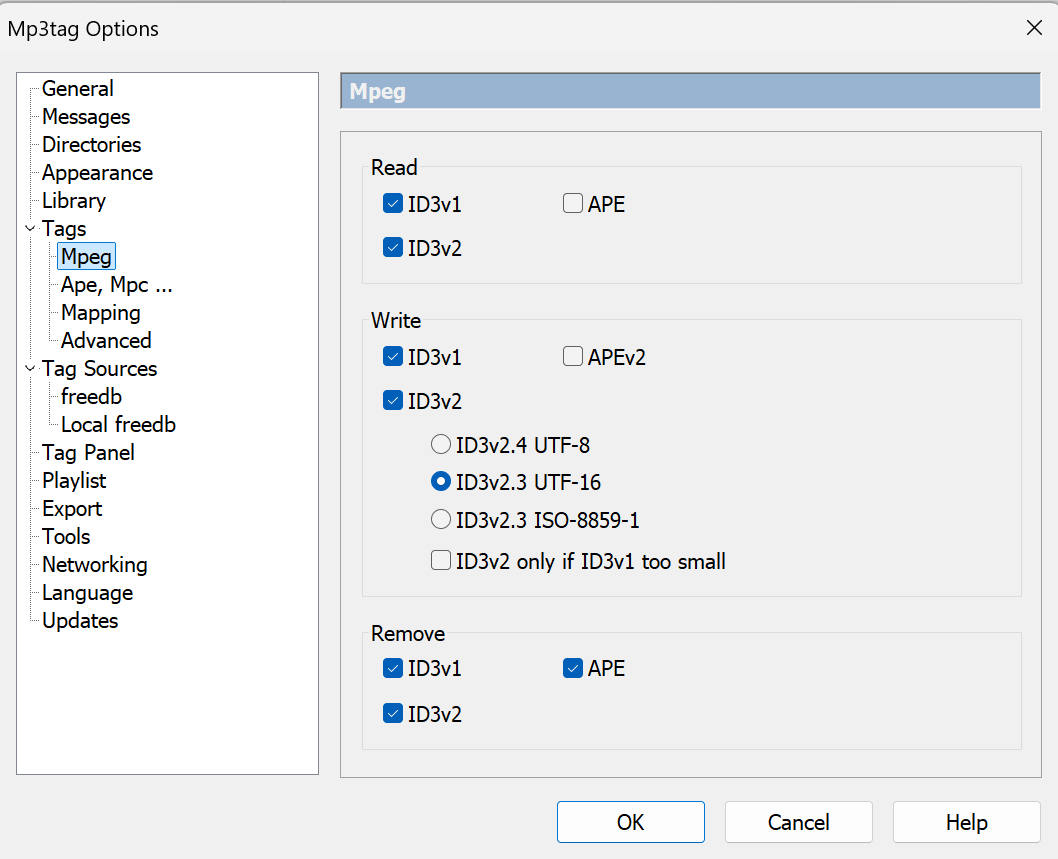Image resolution: width=1058 pixels, height=859 pixels.
Task: Click the OK button
Action: (x=630, y=822)
